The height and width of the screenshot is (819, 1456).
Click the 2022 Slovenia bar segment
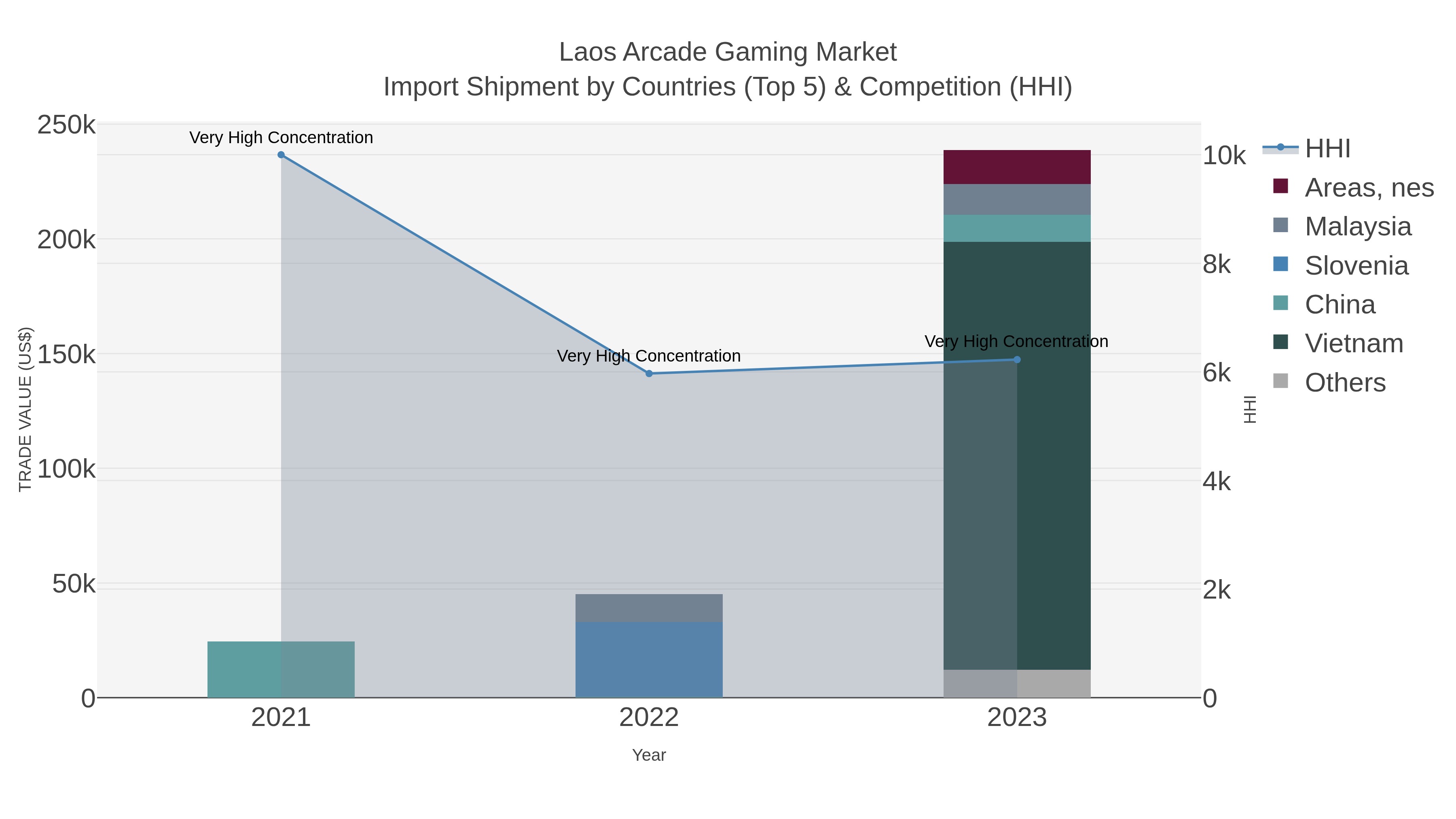pos(649,660)
